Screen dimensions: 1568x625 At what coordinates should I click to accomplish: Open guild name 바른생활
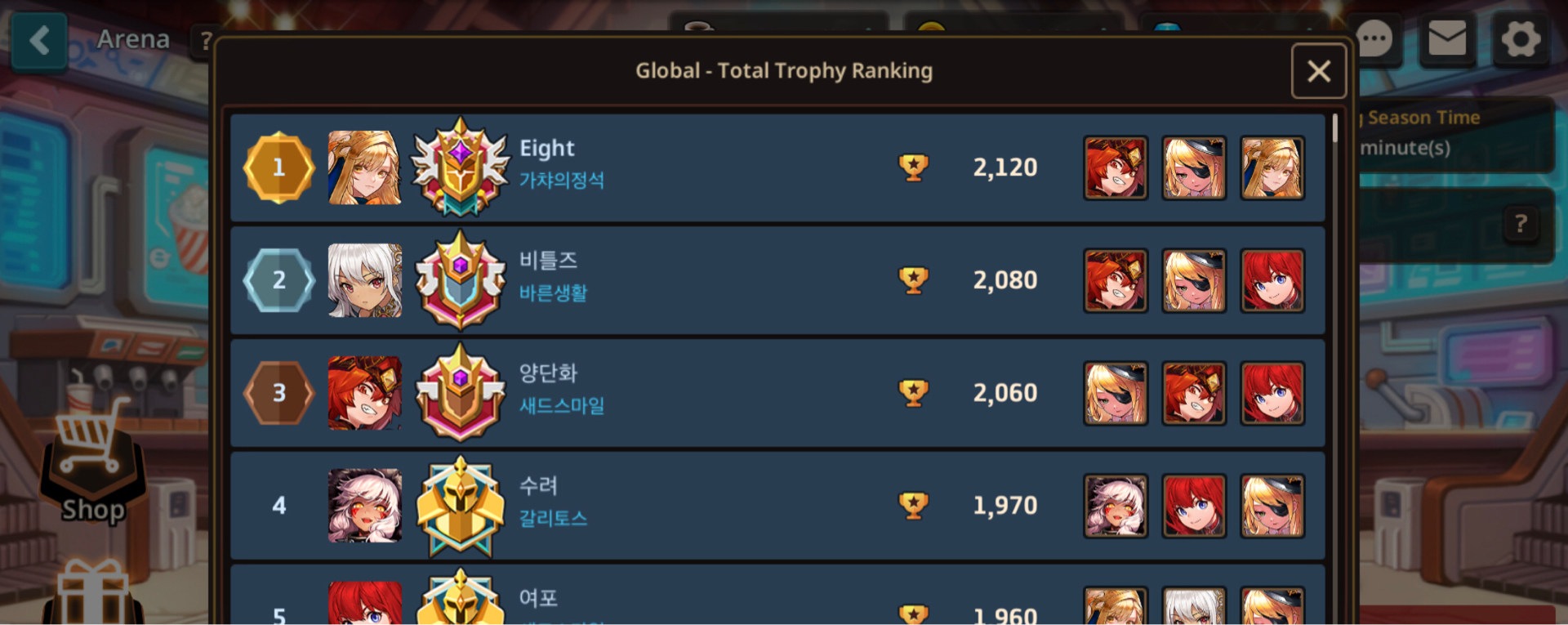pyautogui.click(x=554, y=293)
